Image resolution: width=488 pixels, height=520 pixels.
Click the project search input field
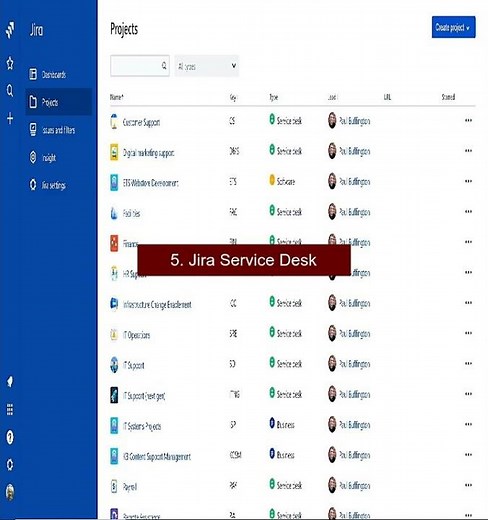tap(140, 66)
